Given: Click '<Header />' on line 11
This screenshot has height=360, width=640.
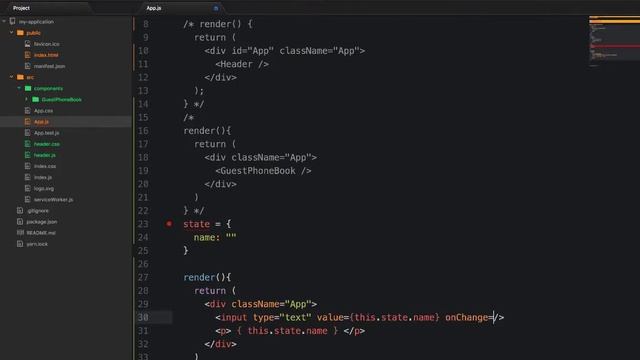Looking at the screenshot, I should 242,64.
